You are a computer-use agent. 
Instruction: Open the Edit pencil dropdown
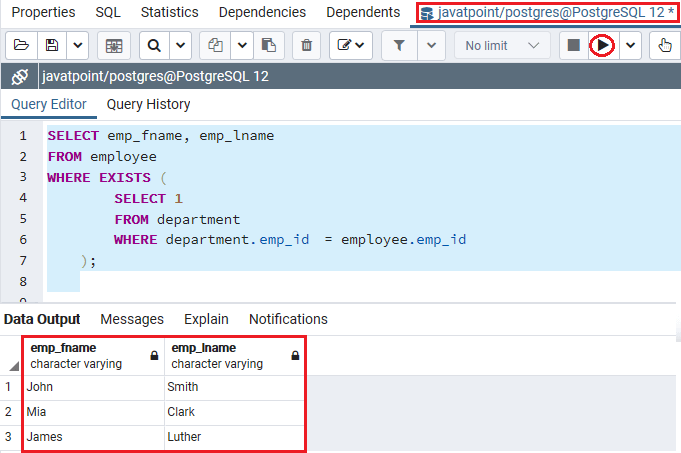pos(350,45)
